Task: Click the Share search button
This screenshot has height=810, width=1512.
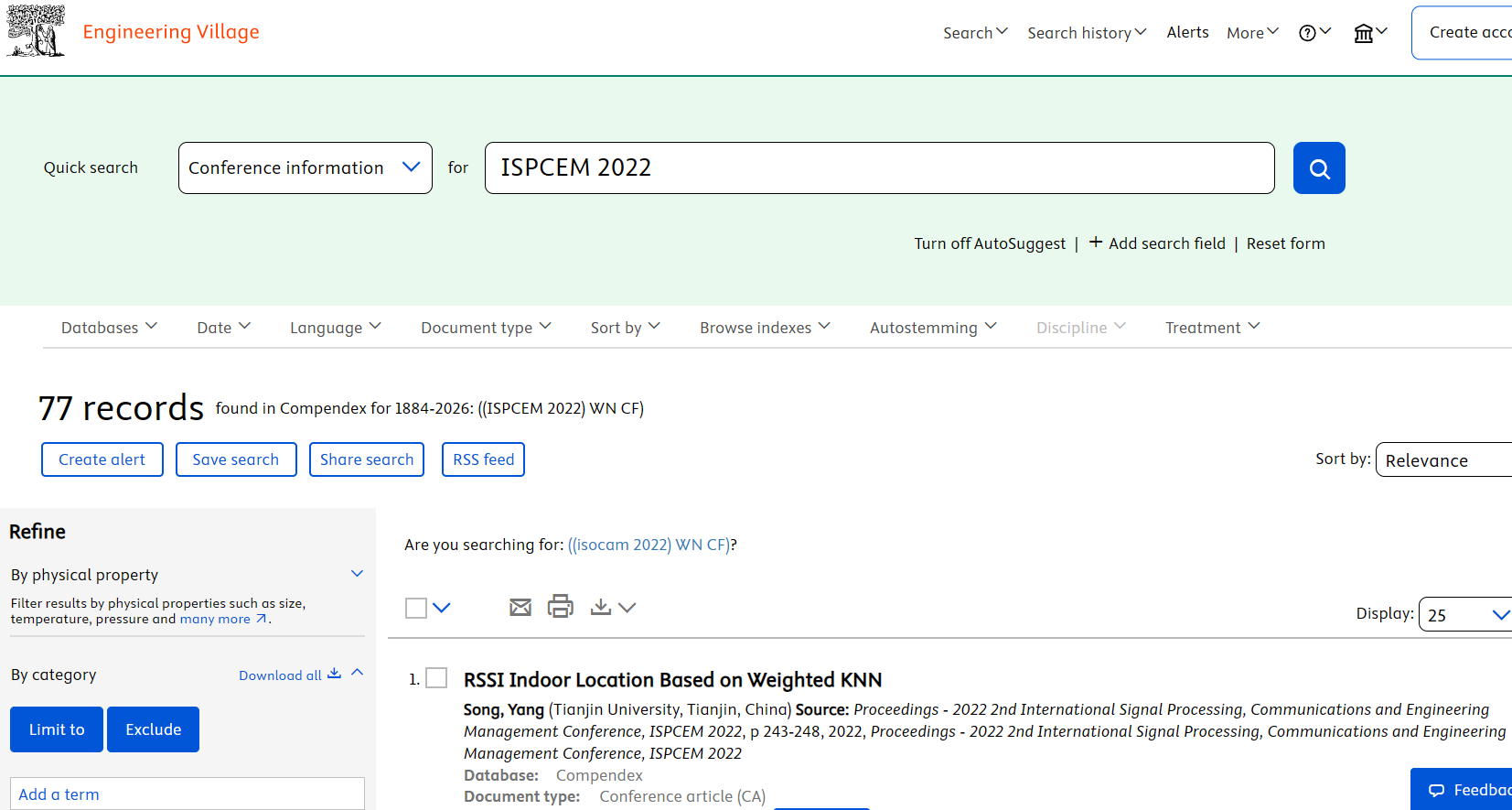Action: (367, 459)
